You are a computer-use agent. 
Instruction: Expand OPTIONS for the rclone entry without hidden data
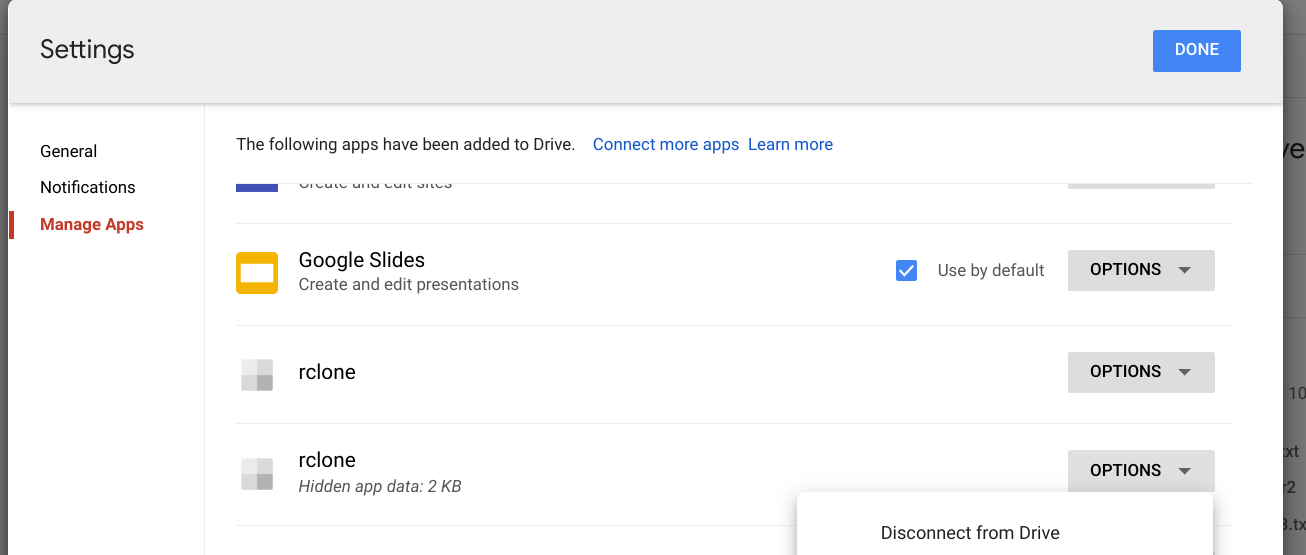click(1141, 372)
